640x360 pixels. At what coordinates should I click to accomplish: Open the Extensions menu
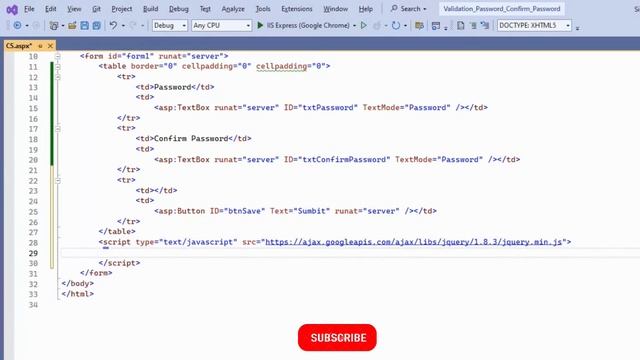point(297,9)
